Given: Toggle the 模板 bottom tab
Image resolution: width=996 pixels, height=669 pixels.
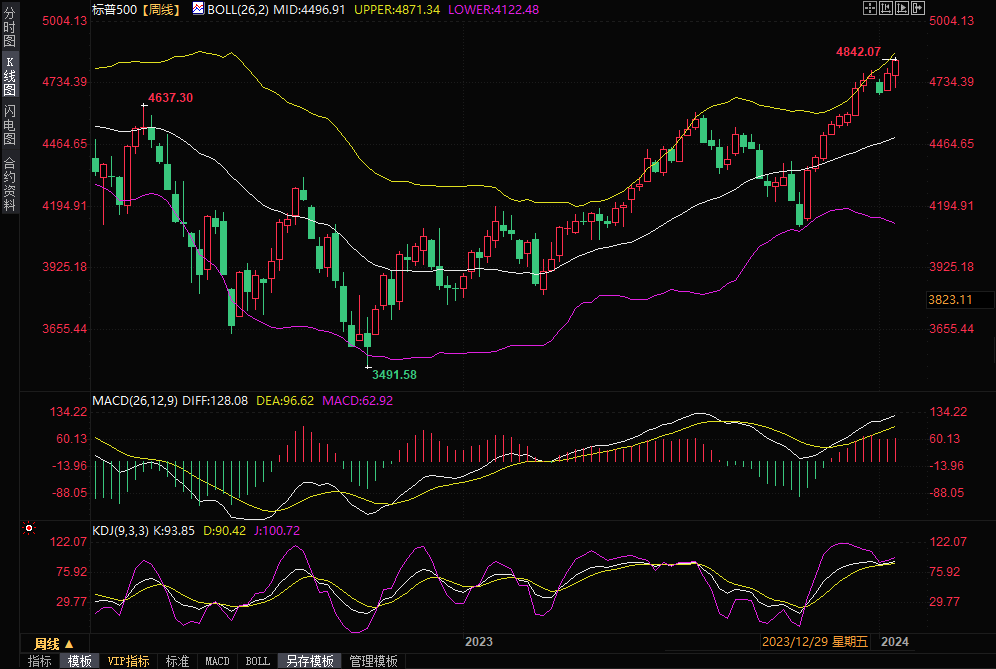Looking at the screenshot, I should pyautogui.click(x=80, y=661).
